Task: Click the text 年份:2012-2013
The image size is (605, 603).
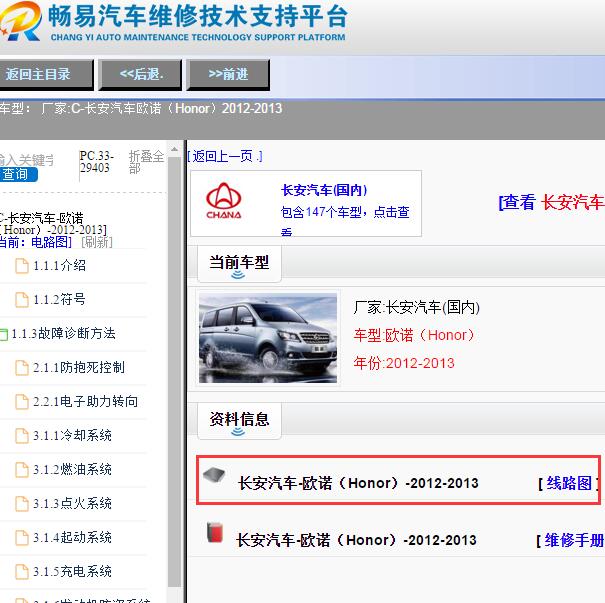Action: coord(404,363)
